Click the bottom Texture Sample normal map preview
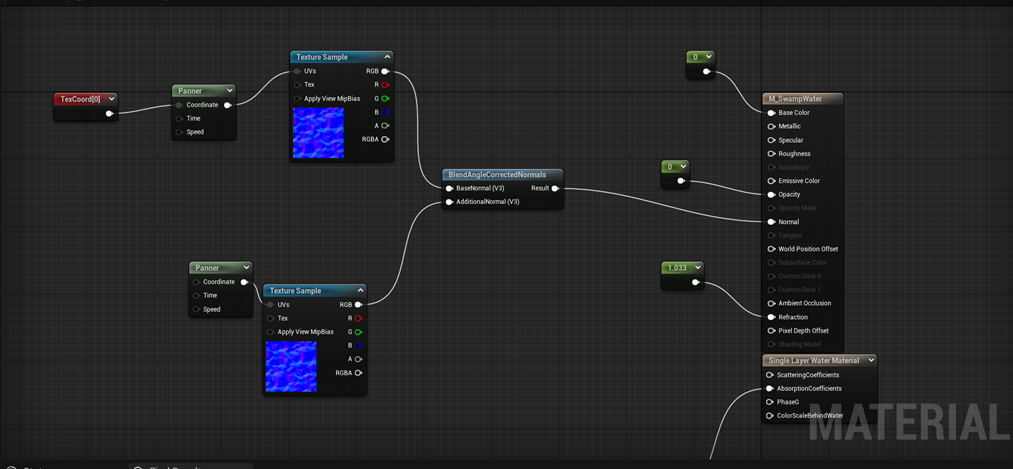 coord(291,366)
